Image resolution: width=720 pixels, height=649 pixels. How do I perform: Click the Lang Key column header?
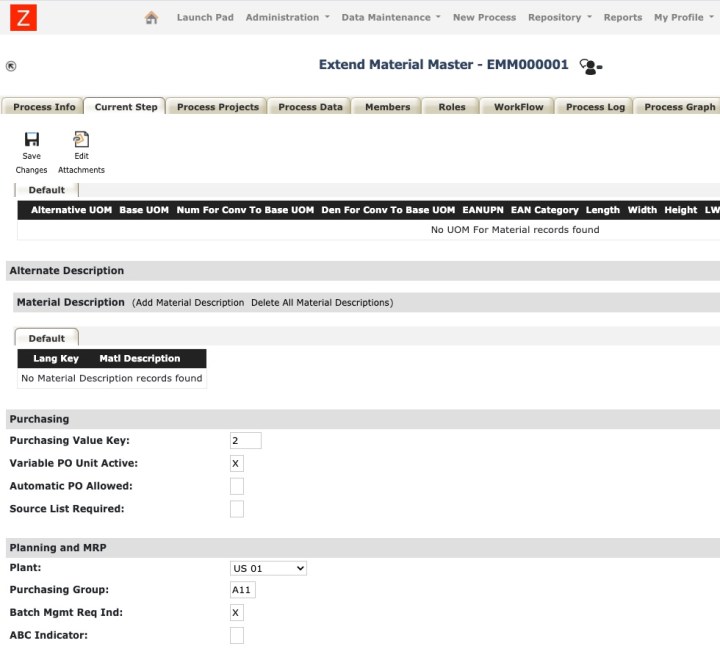point(56,358)
